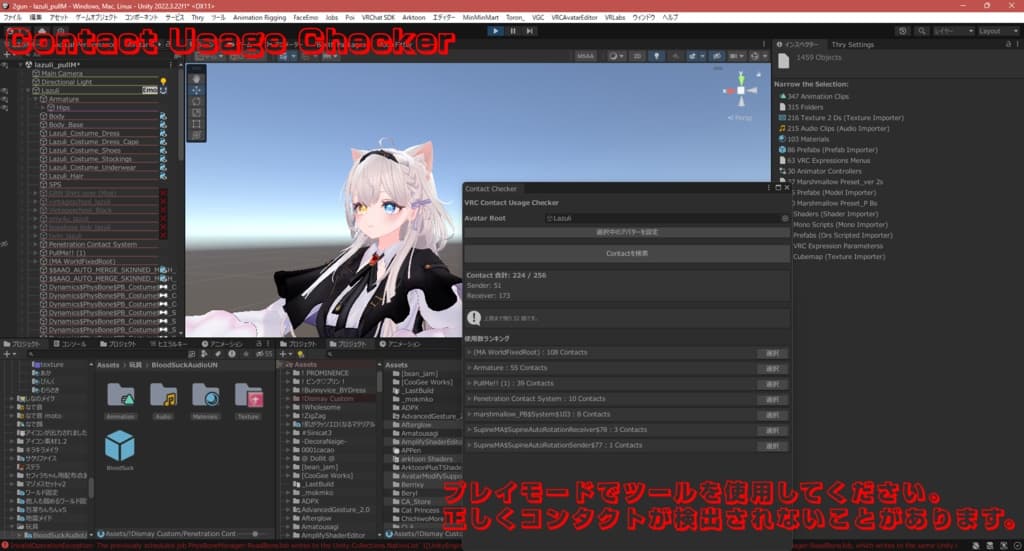The image size is (1024, 551).
Task: Click select button for Armature contacts row
Action: tap(773, 369)
